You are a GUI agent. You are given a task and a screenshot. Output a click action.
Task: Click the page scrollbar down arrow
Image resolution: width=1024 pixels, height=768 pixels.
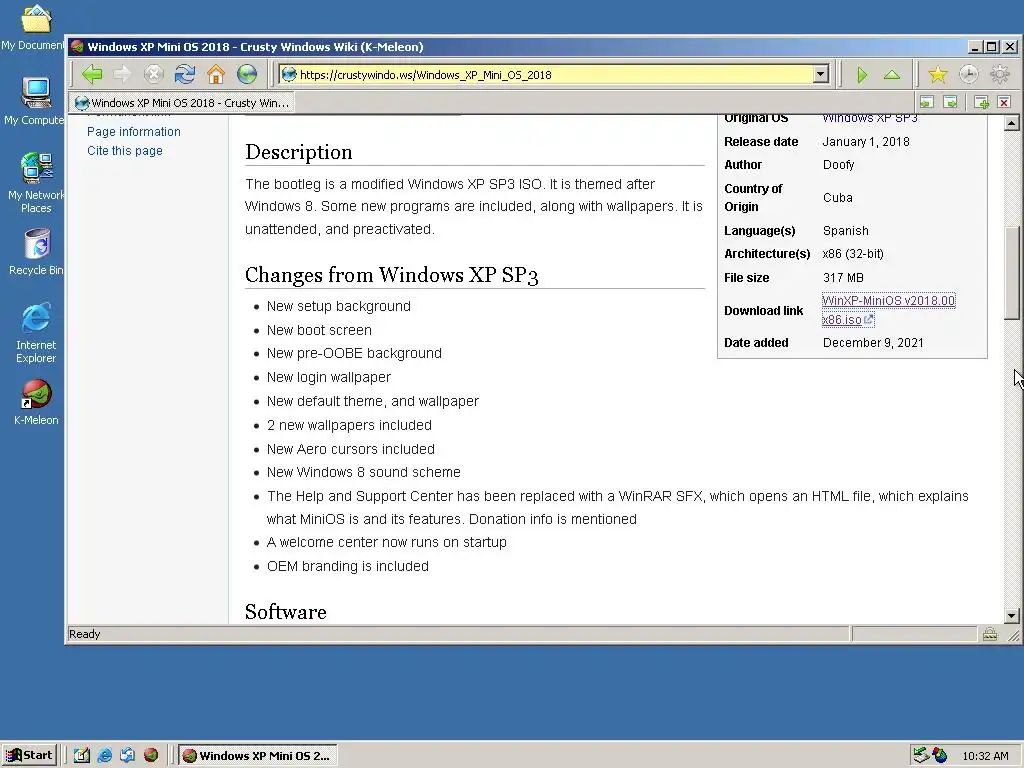pyautogui.click(x=1012, y=615)
